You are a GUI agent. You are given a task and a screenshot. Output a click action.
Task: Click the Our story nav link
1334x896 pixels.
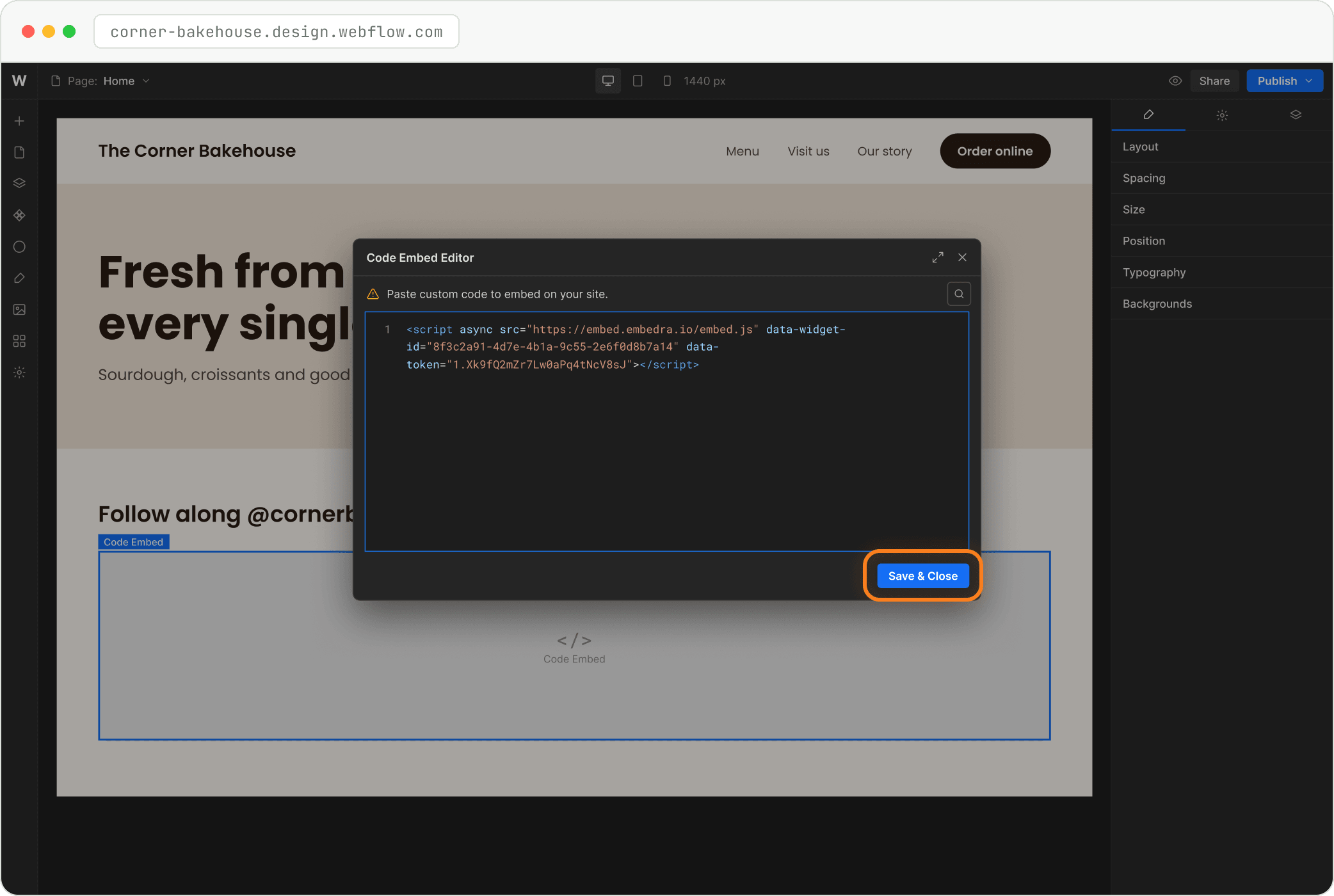click(885, 151)
